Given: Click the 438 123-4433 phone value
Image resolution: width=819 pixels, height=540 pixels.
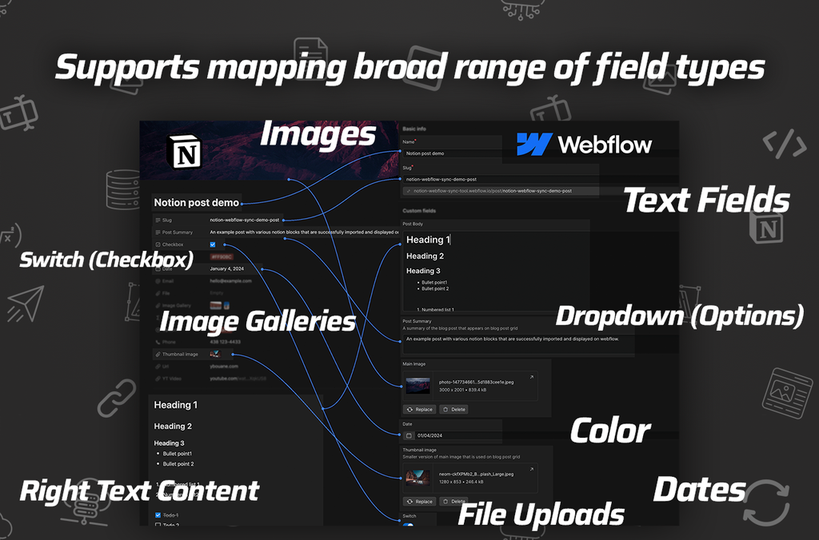Looking at the screenshot, I should coord(225,342).
